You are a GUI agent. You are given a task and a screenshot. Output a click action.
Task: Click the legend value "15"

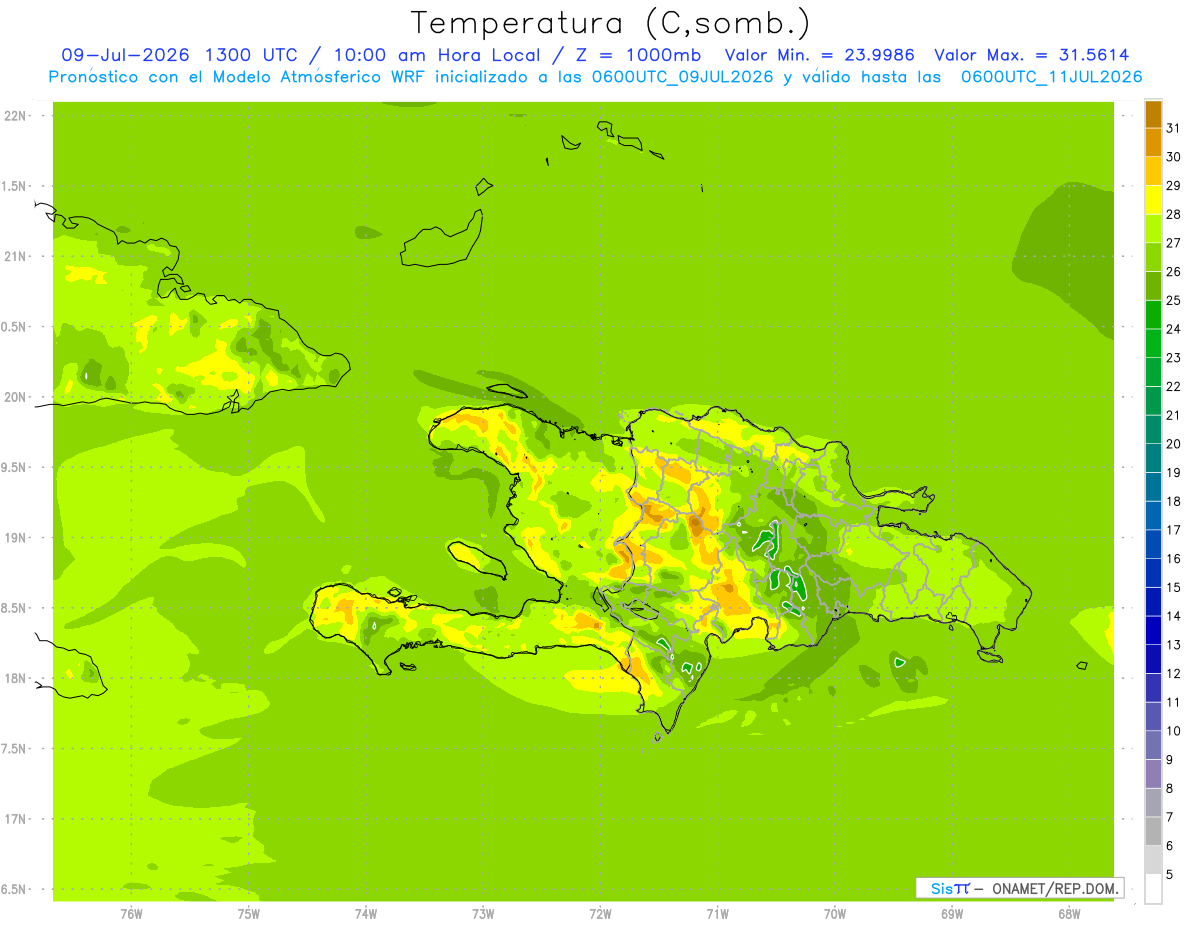1173,587
